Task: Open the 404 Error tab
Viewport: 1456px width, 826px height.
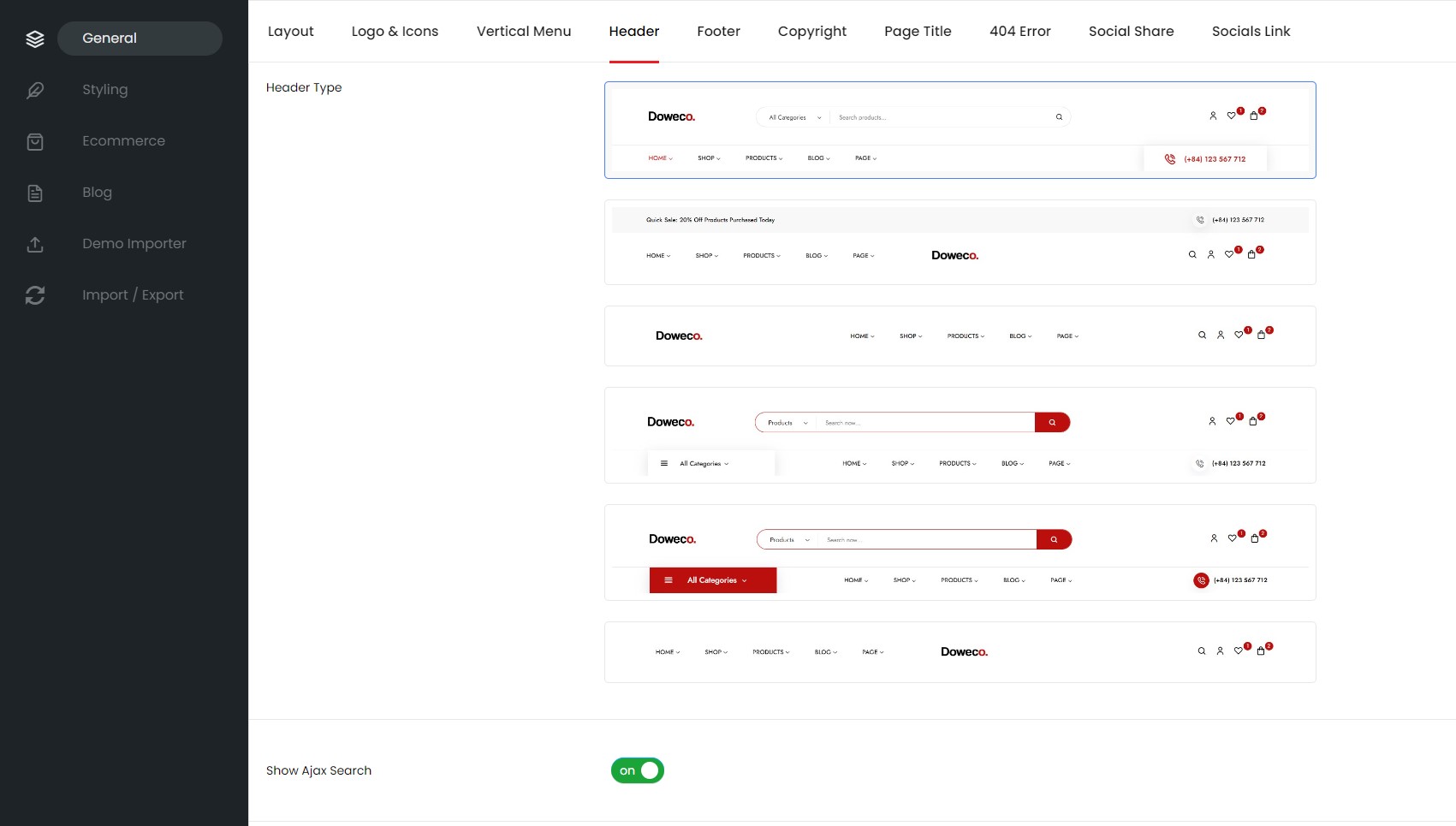Action: pos(1019,32)
